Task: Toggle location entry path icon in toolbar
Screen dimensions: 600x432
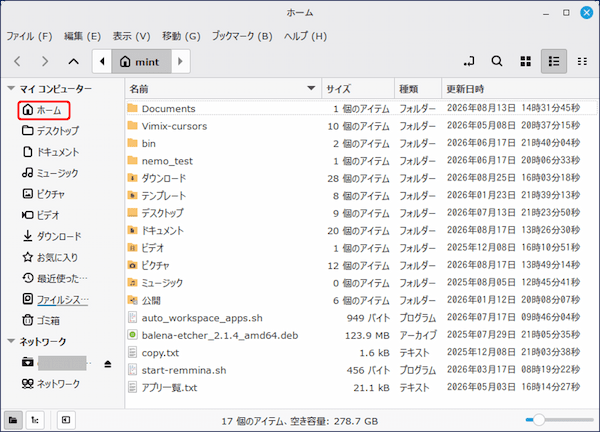Action: pyautogui.click(x=469, y=61)
